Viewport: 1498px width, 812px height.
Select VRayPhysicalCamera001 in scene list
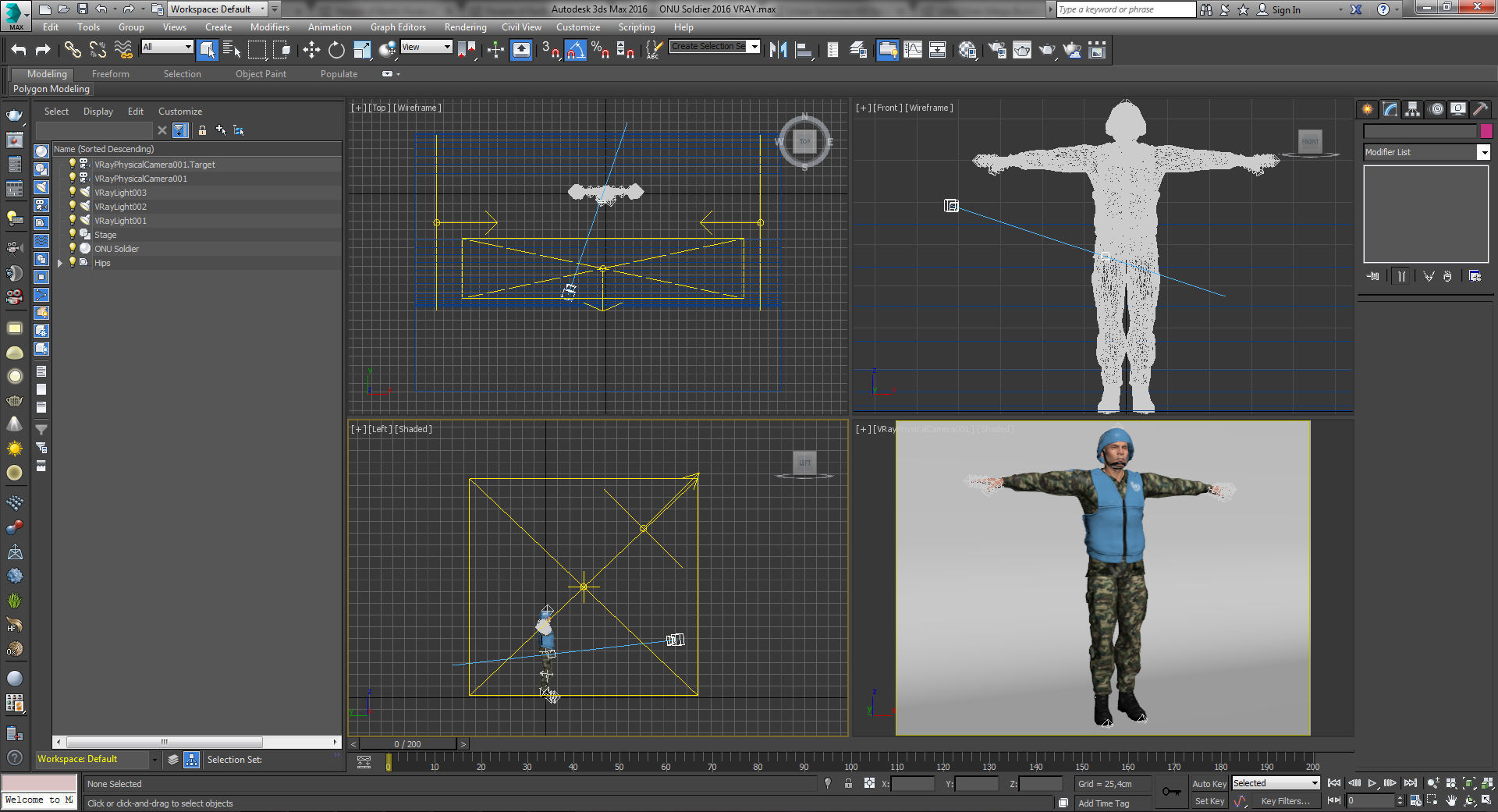click(x=140, y=179)
